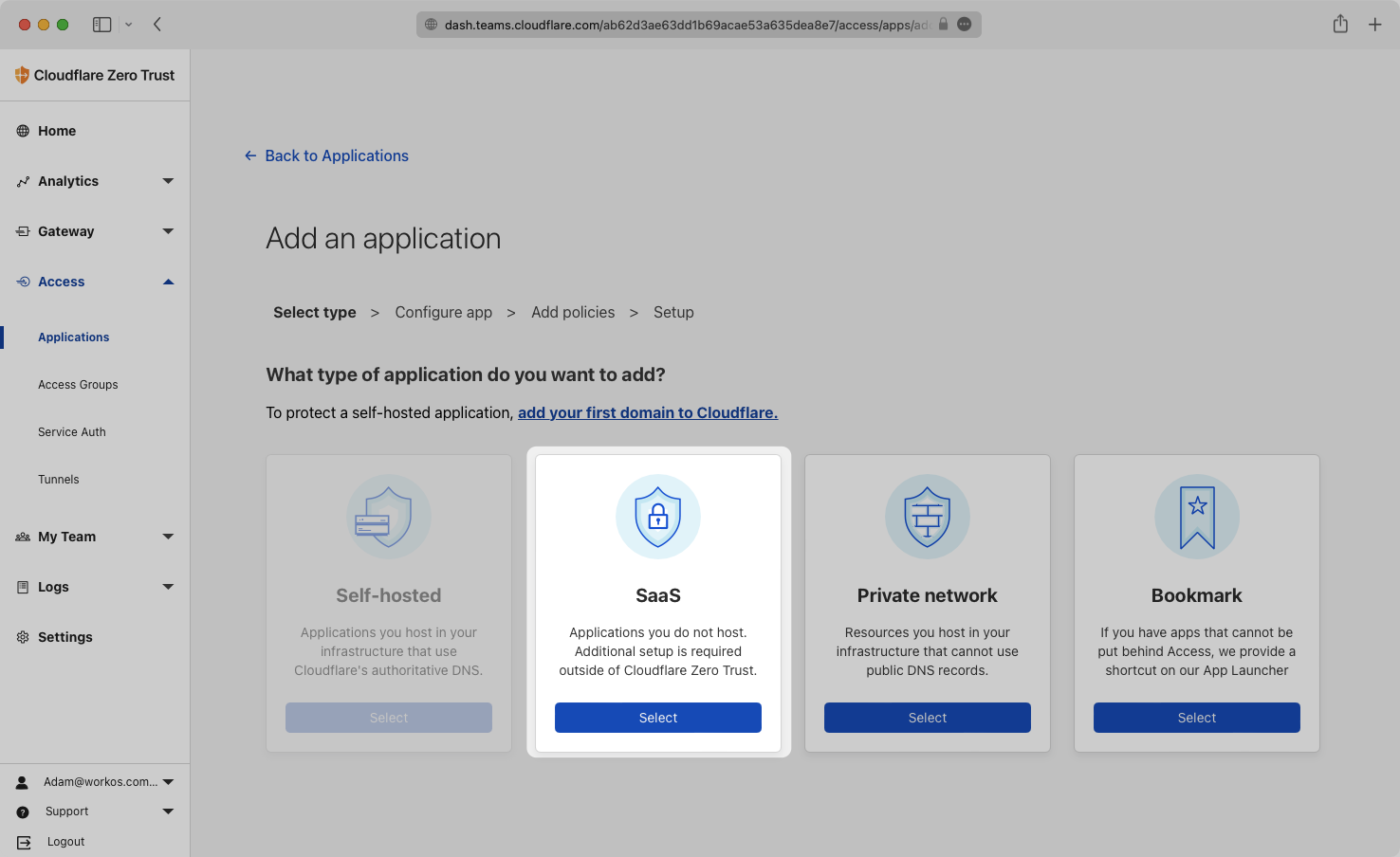1400x857 pixels.
Task: Click the Cloudflare Zero Trust logo
Action: click(23, 75)
